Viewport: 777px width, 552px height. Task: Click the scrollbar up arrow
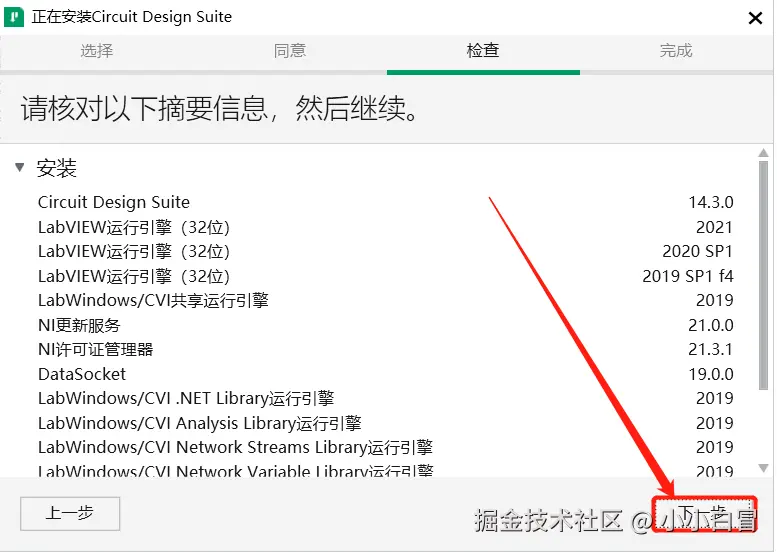[763, 153]
